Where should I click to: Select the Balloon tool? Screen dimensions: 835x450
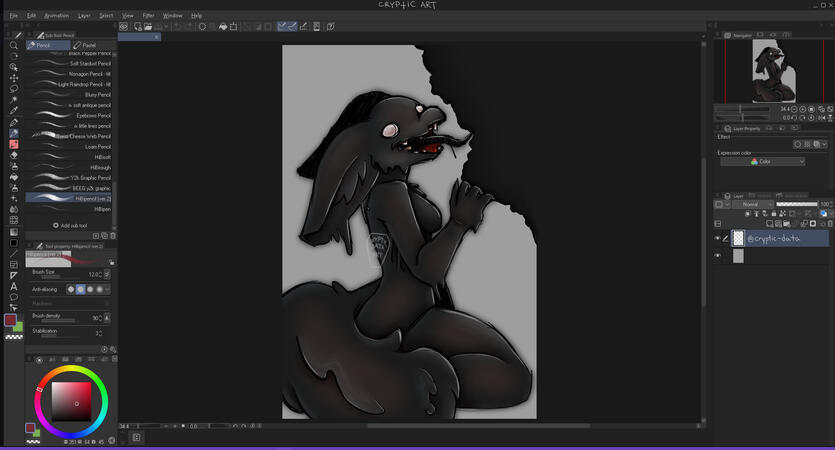point(13,297)
